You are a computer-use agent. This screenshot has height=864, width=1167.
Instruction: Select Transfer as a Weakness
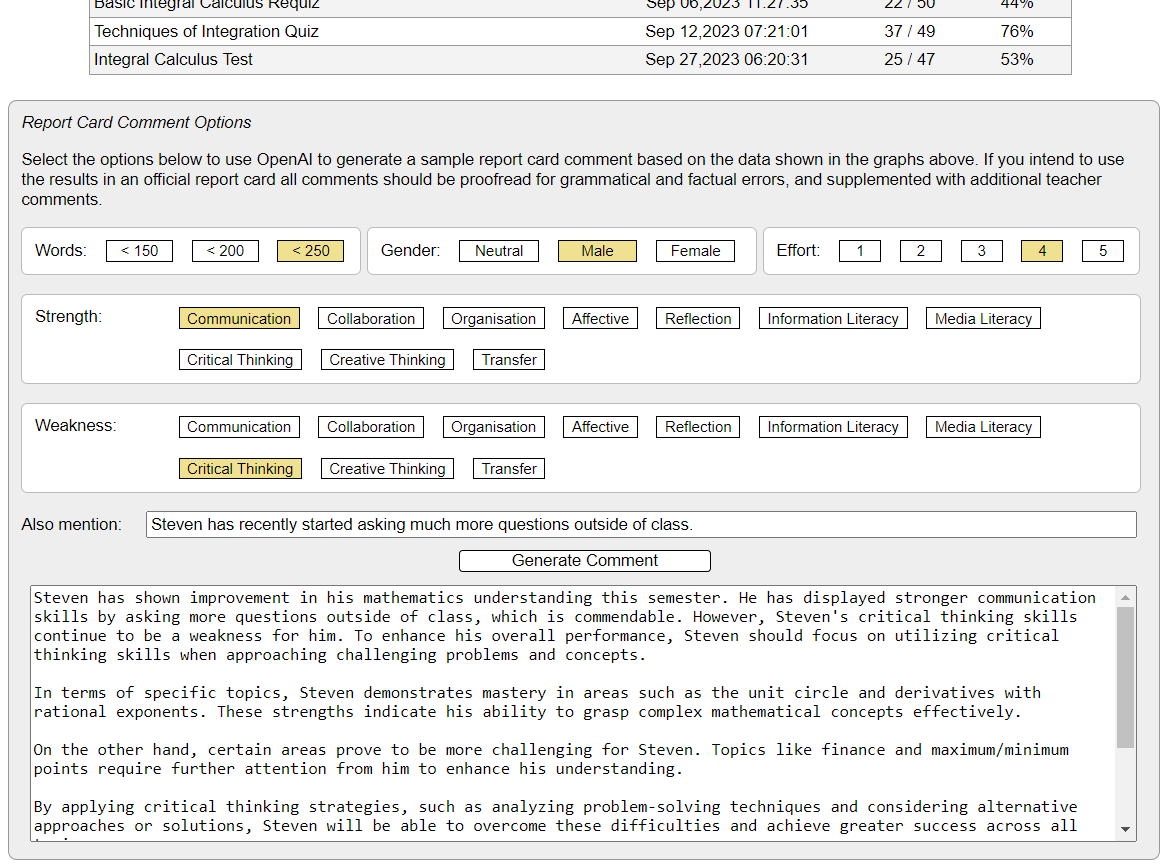tap(509, 468)
